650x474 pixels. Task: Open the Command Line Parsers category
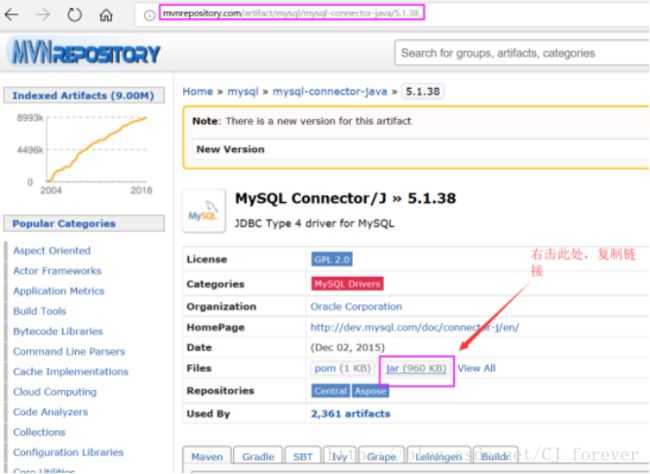point(69,352)
